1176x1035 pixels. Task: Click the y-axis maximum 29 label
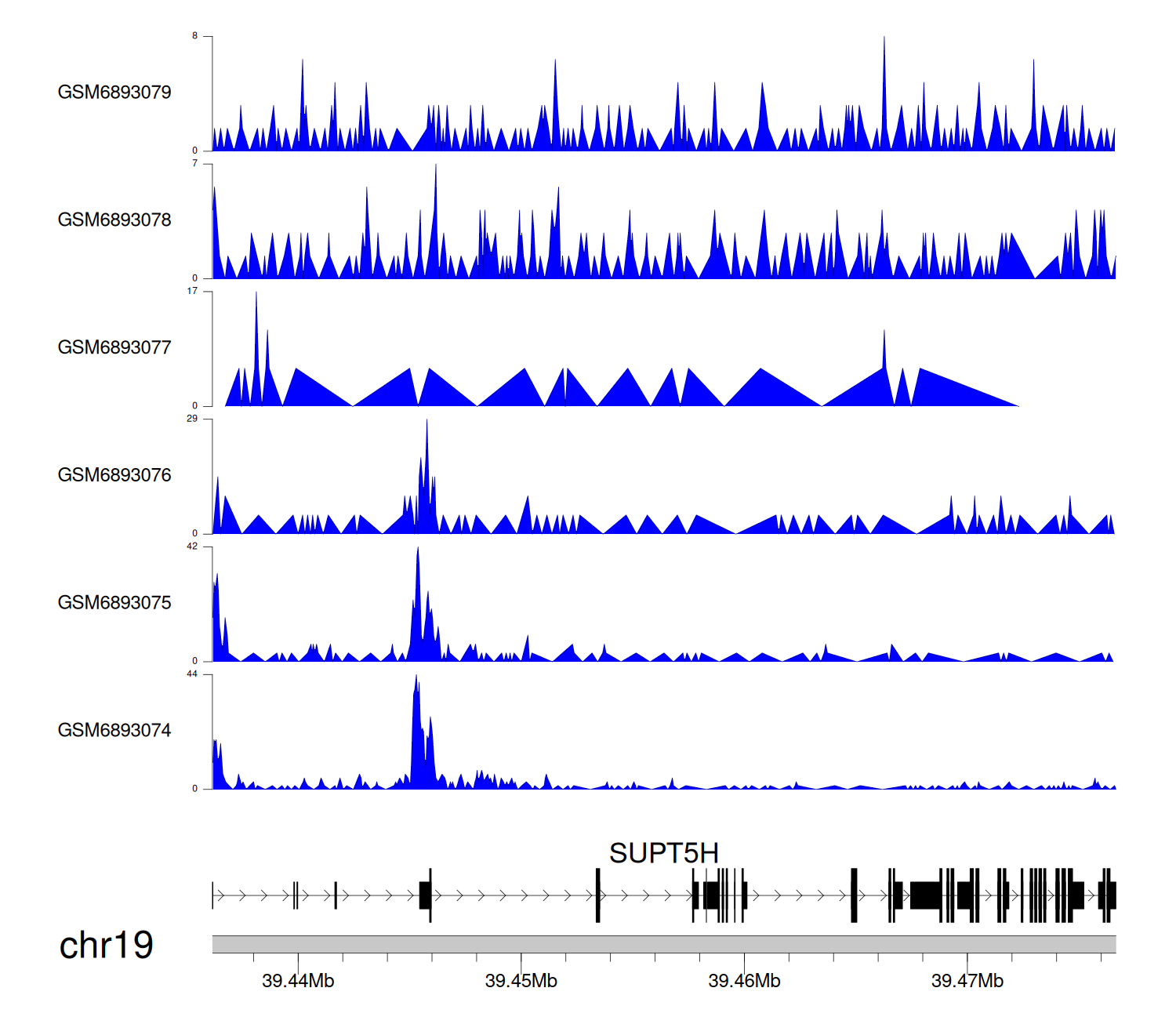point(192,419)
